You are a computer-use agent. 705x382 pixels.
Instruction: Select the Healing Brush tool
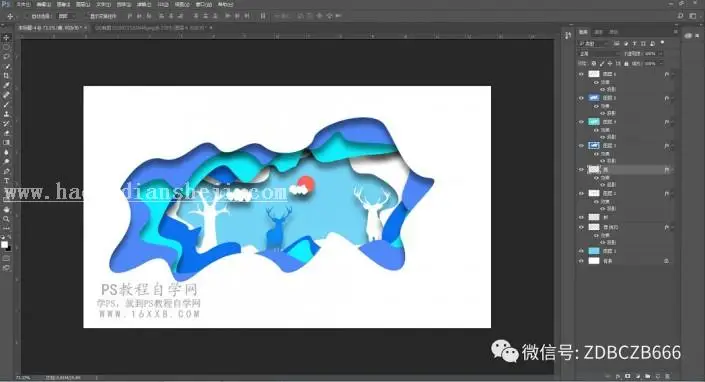pyautogui.click(x=6, y=95)
